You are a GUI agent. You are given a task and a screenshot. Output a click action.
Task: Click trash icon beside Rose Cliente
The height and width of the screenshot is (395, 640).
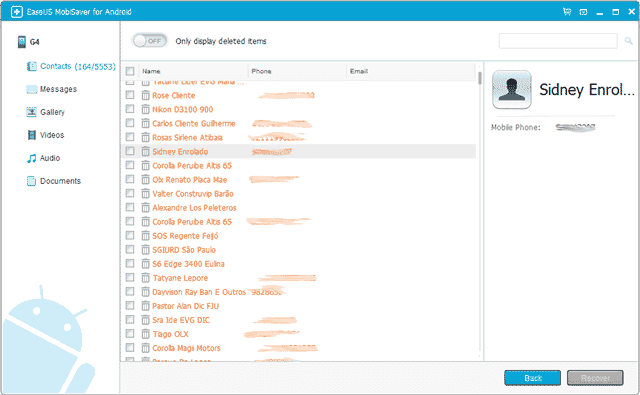click(145, 95)
